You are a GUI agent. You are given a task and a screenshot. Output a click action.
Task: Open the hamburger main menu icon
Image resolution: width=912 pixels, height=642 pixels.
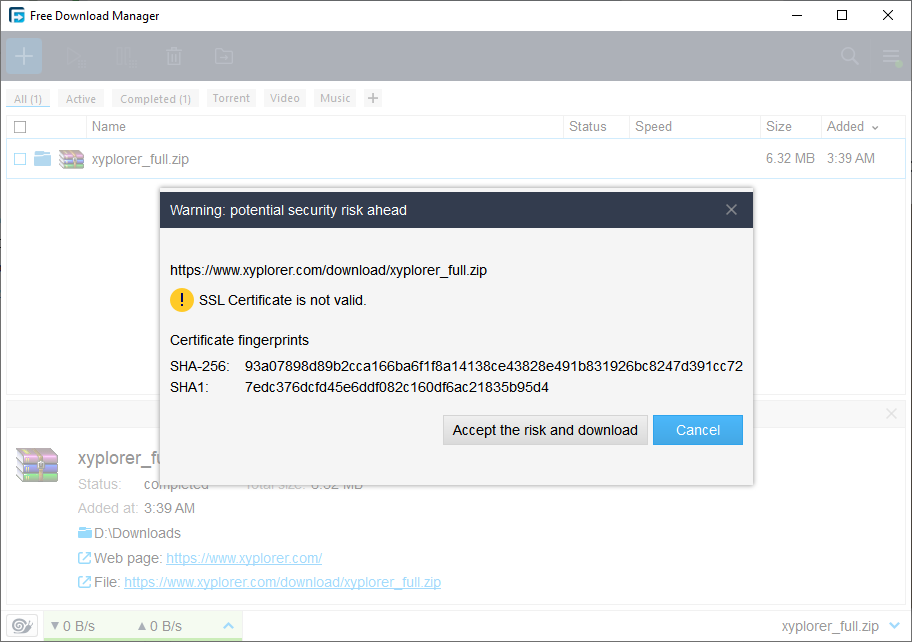click(891, 57)
